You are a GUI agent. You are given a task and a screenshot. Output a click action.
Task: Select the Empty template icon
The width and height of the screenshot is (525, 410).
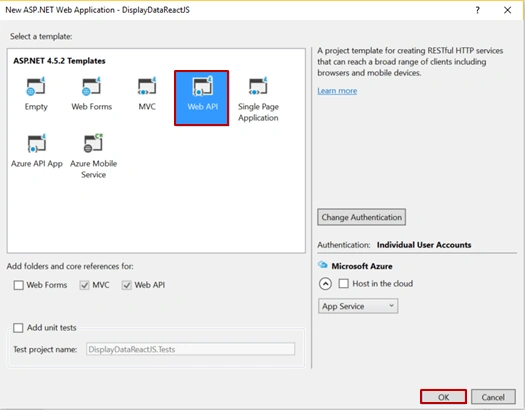[x=36, y=86]
